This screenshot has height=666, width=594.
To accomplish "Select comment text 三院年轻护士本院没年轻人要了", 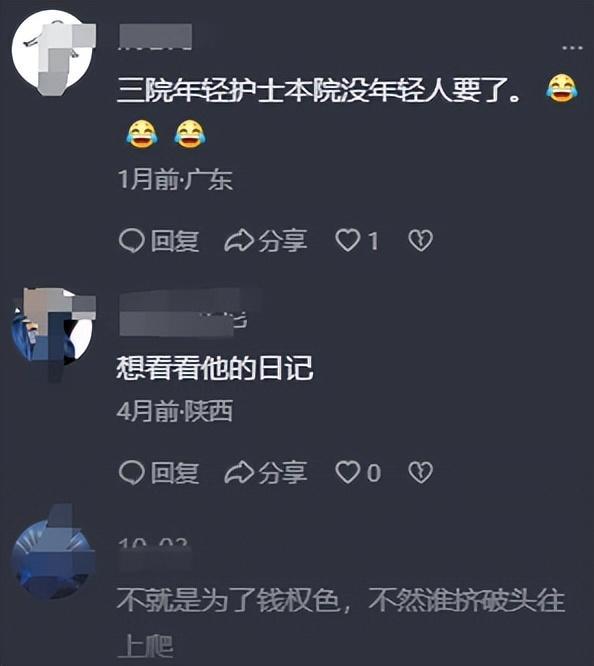I will [x=319, y=90].
